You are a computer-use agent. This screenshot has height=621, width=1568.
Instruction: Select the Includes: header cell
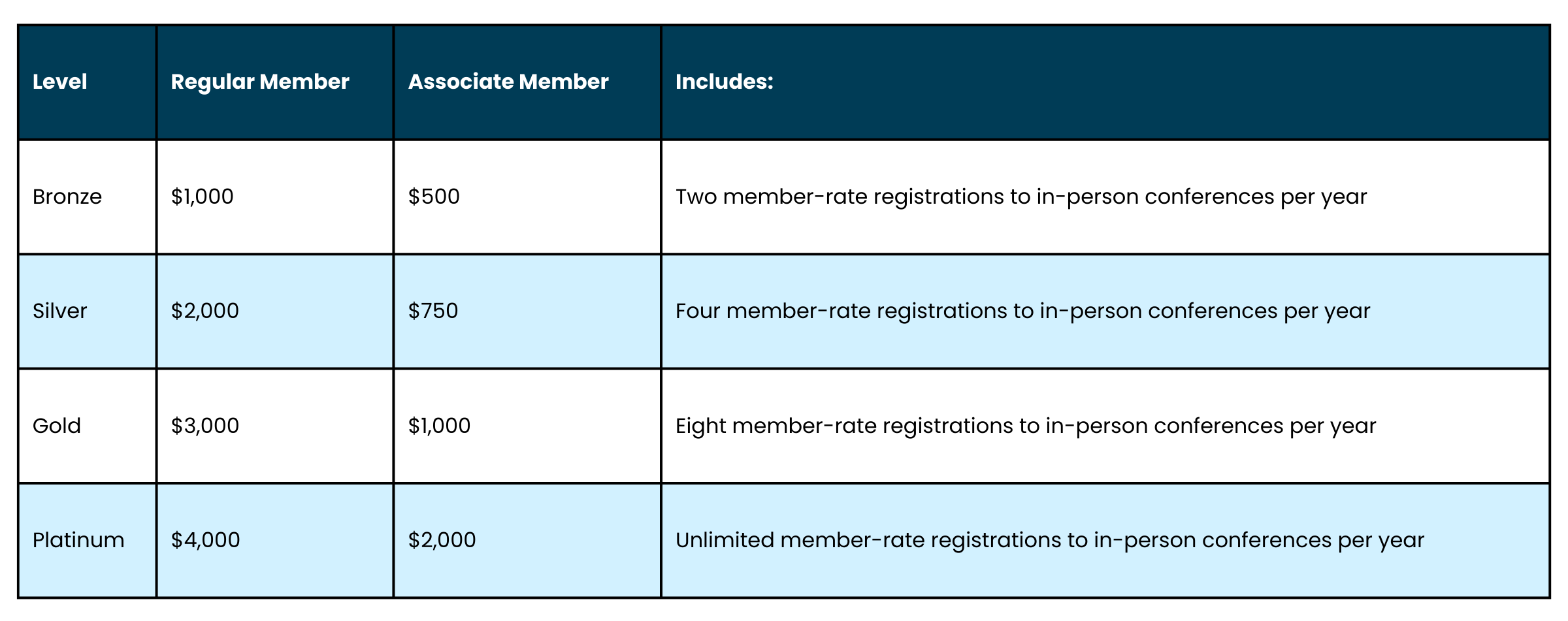point(724,82)
